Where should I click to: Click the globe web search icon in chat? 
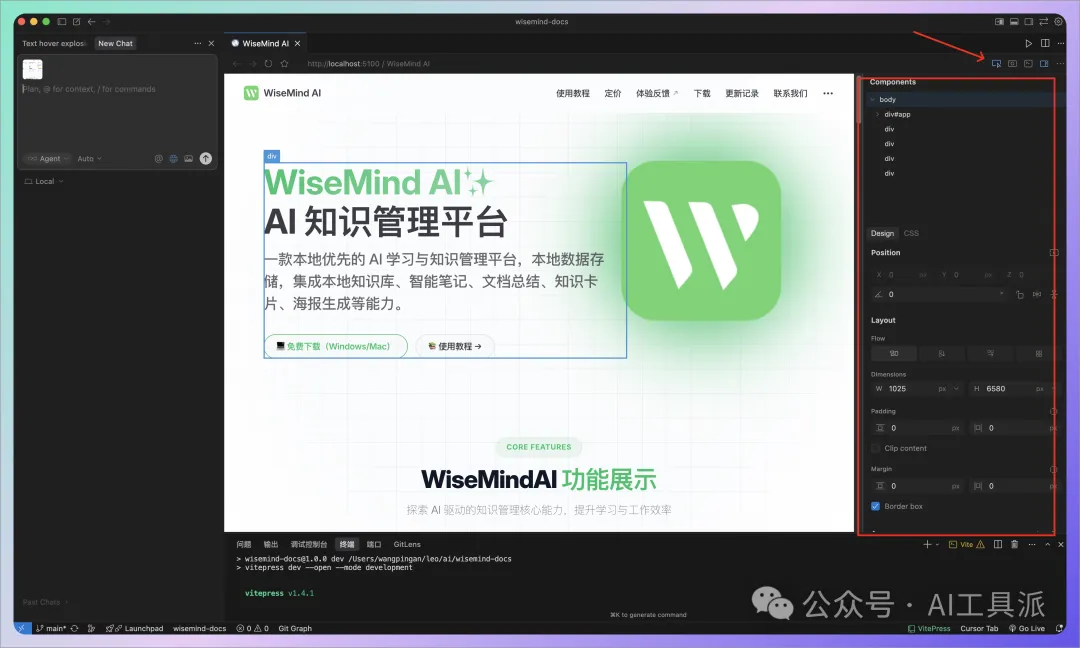point(174,158)
